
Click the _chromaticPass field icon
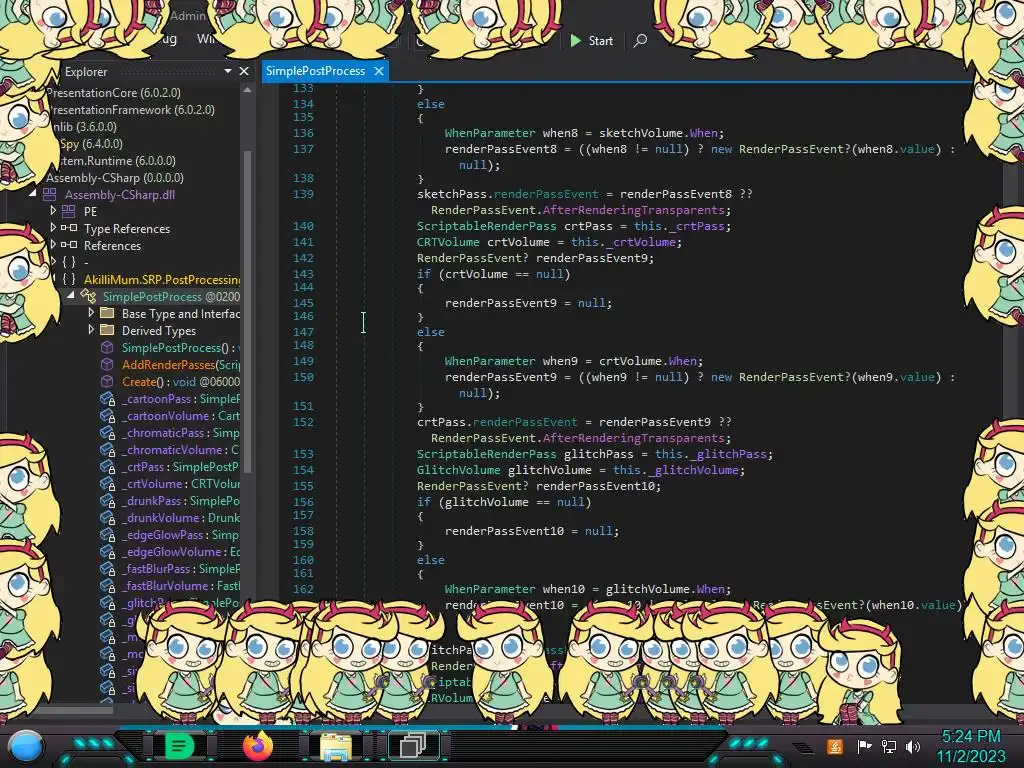click(107, 432)
